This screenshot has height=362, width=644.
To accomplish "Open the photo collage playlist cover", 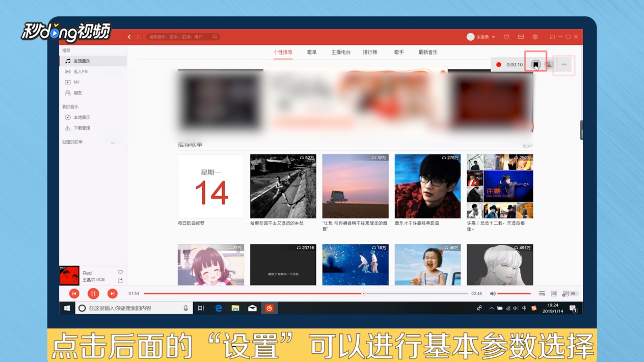I will click(x=500, y=186).
